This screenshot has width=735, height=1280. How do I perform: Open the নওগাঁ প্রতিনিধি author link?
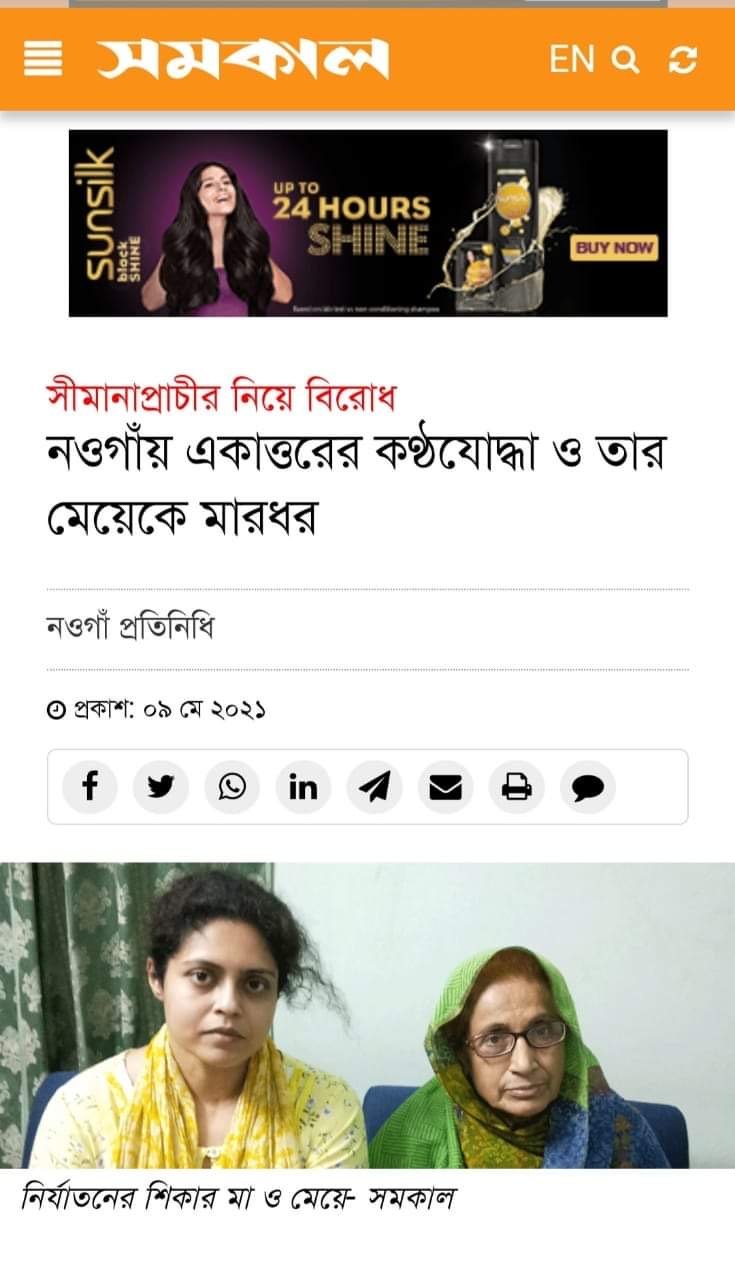pyautogui.click(x=130, y=629)
